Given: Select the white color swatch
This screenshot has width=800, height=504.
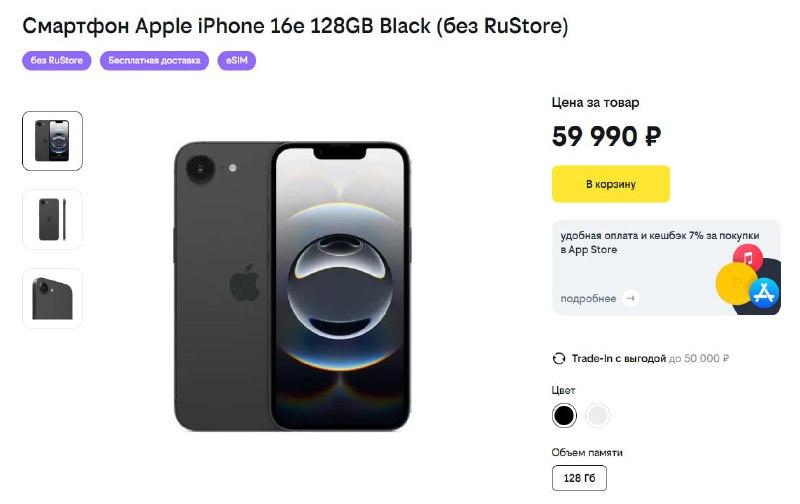Looking at the screenshot, I should (x=597, y=415).
